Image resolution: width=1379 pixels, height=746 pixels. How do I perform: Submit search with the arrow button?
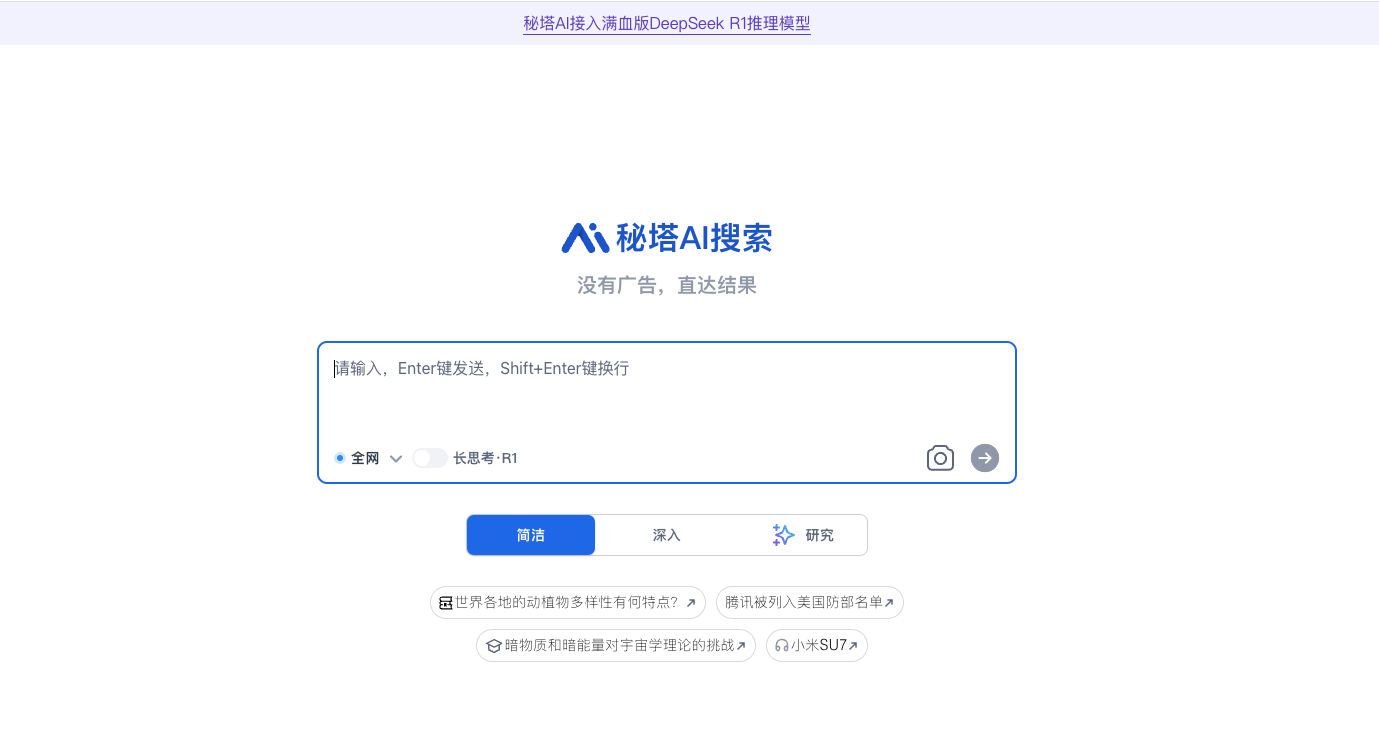tap(985, 458)
